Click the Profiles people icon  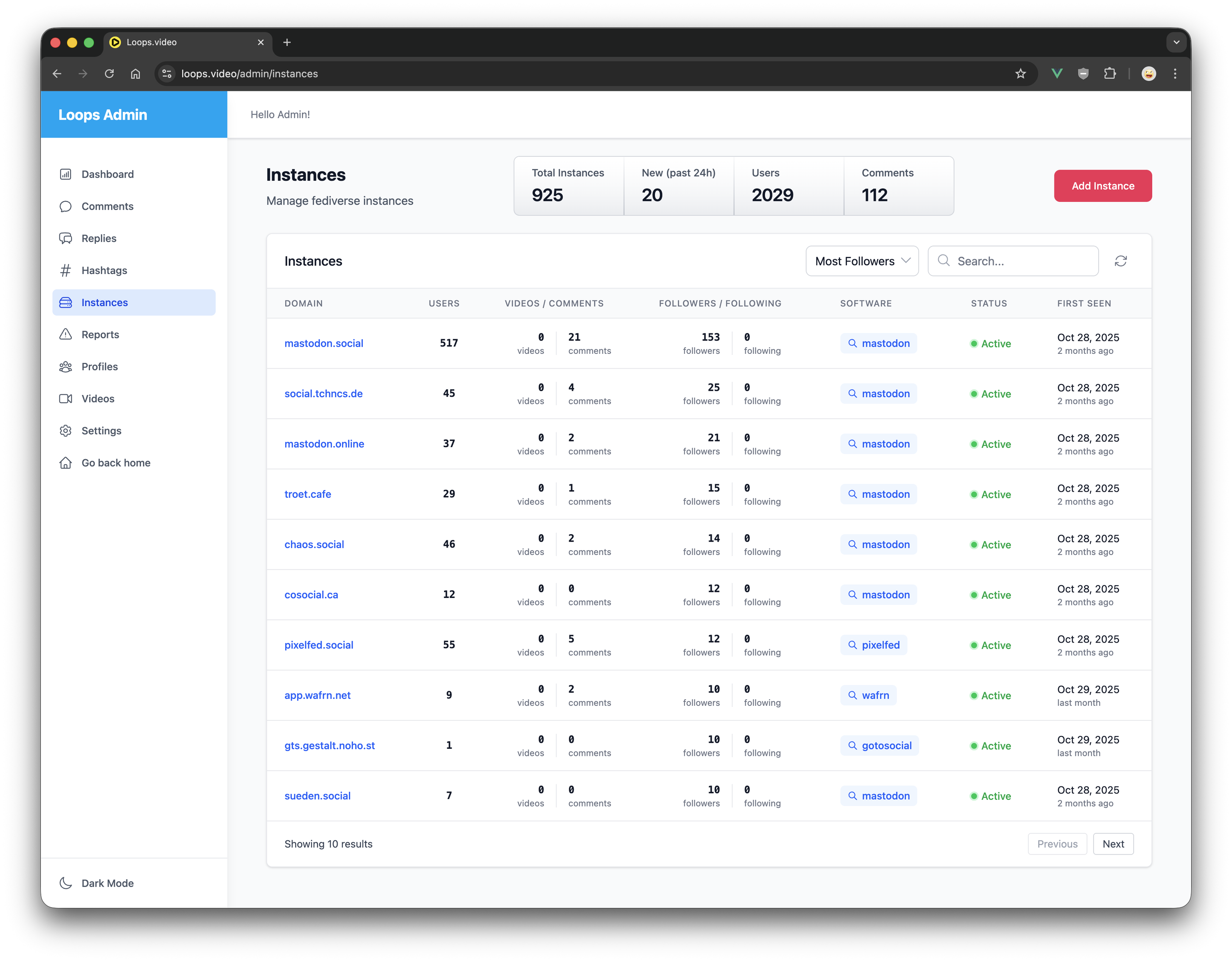[x=65, y=366]
